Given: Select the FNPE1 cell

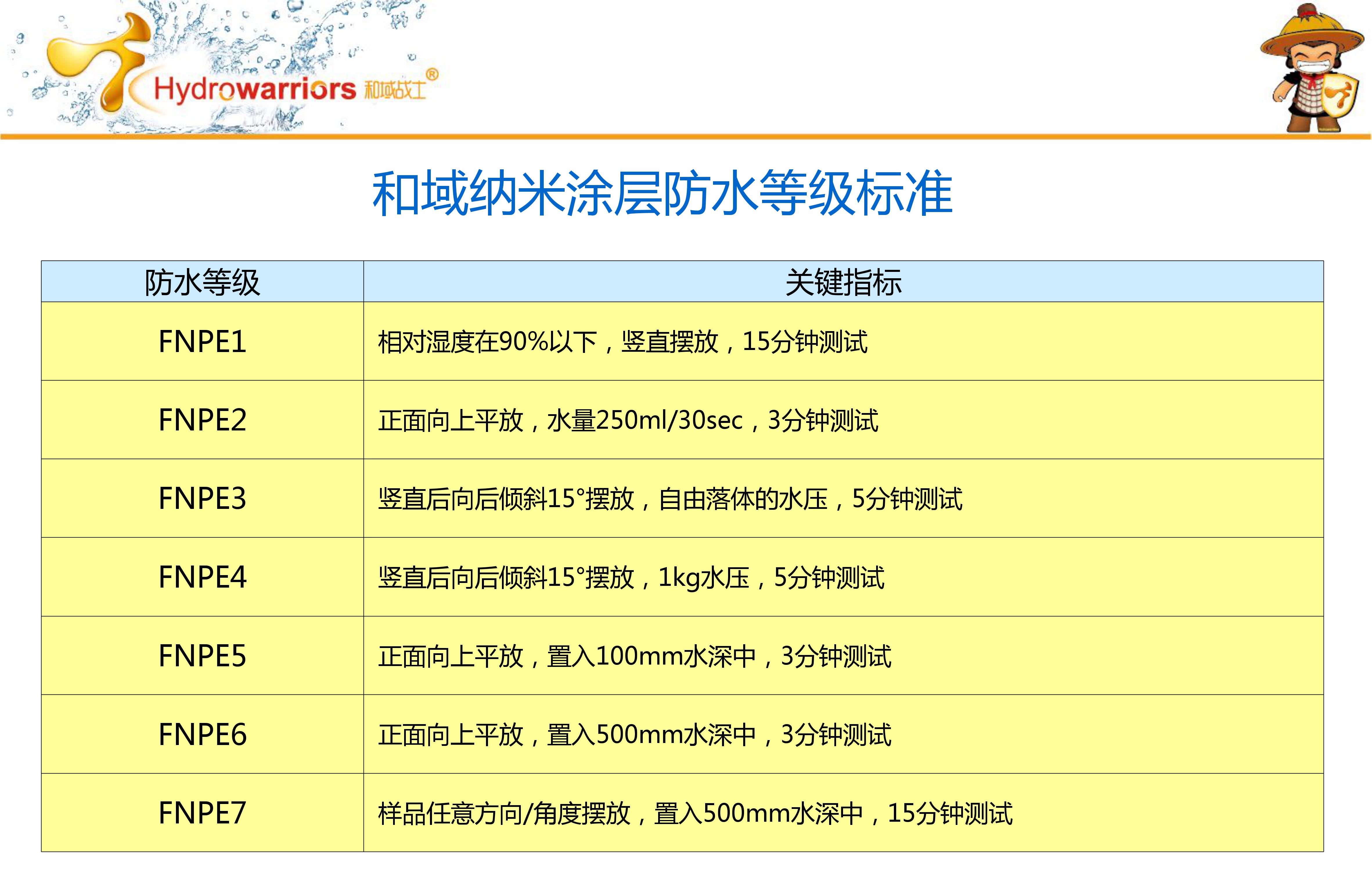Looking at the screenshot, I should click(x=202, y=341).
